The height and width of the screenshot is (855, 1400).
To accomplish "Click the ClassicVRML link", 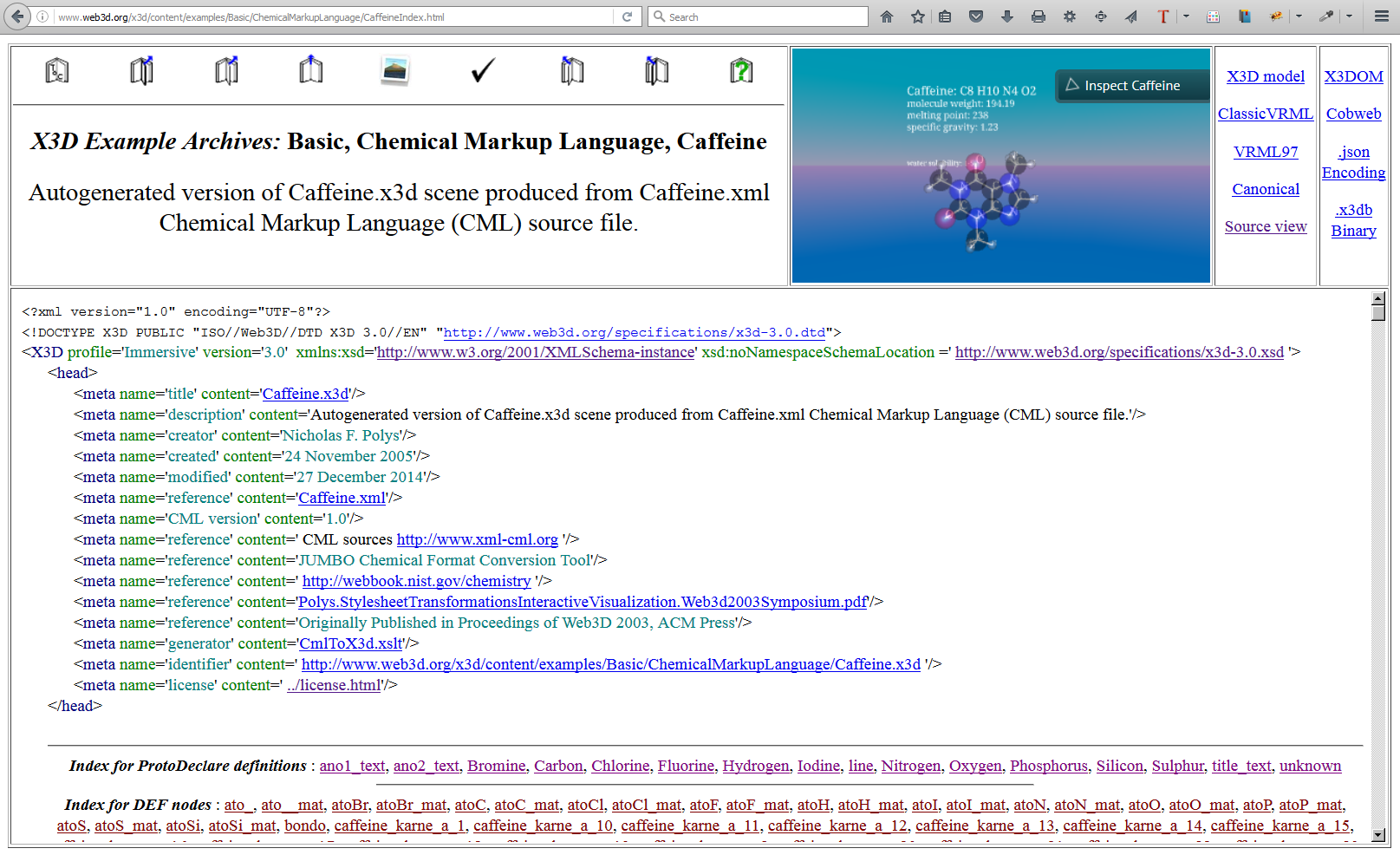I will 1265,114.
